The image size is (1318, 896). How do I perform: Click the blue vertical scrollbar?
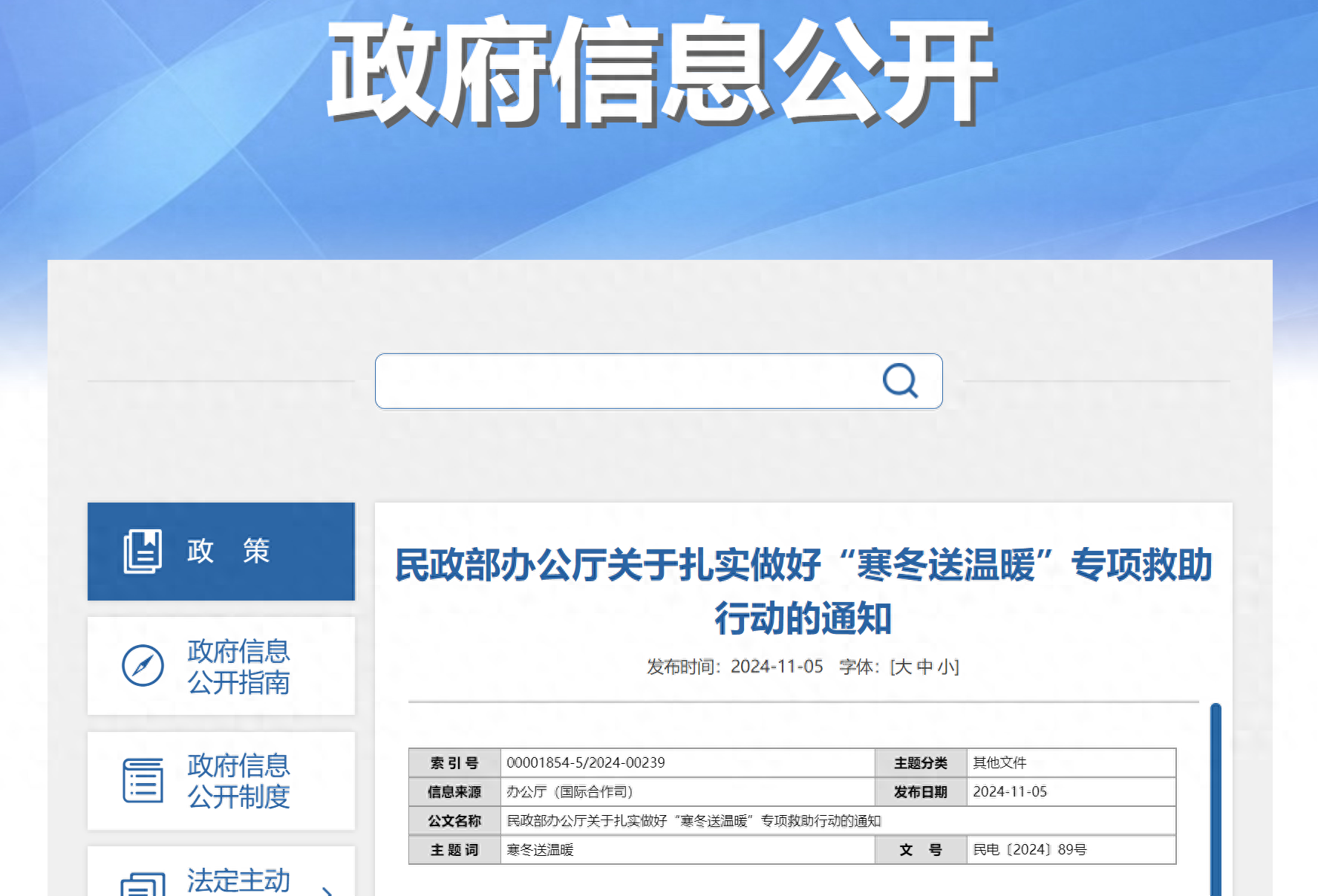tap(1216, 799)
